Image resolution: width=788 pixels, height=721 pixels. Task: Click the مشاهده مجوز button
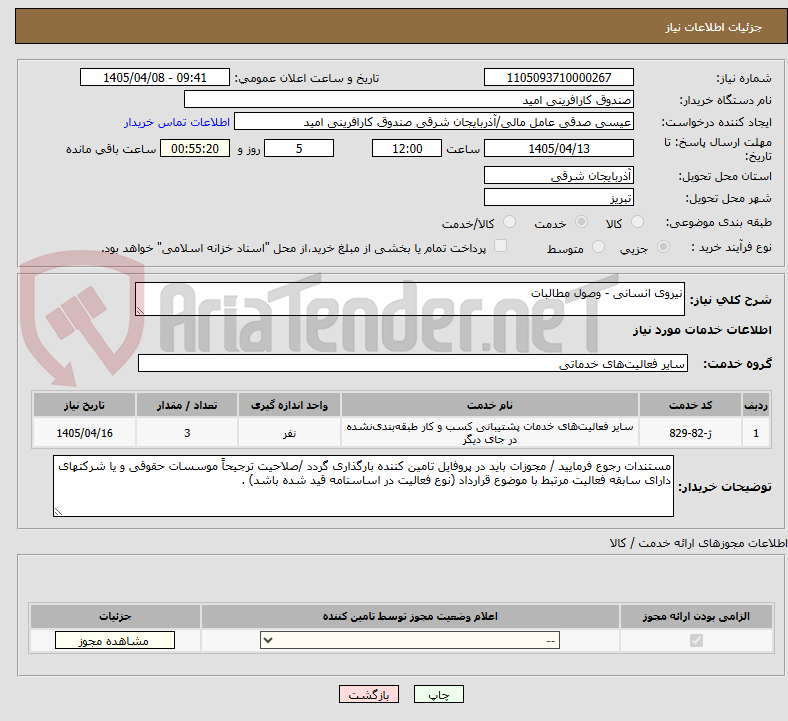(115, 640)
